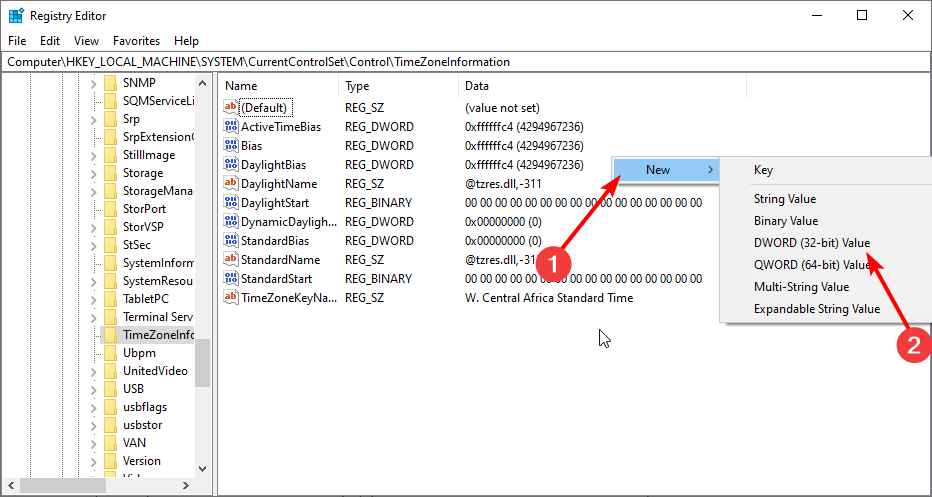Choose QWORD (64-bit) Value

click(812, 265)
